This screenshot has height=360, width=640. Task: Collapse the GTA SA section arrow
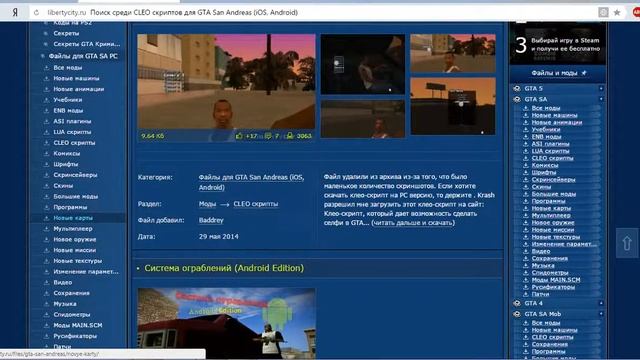point(601,99)
